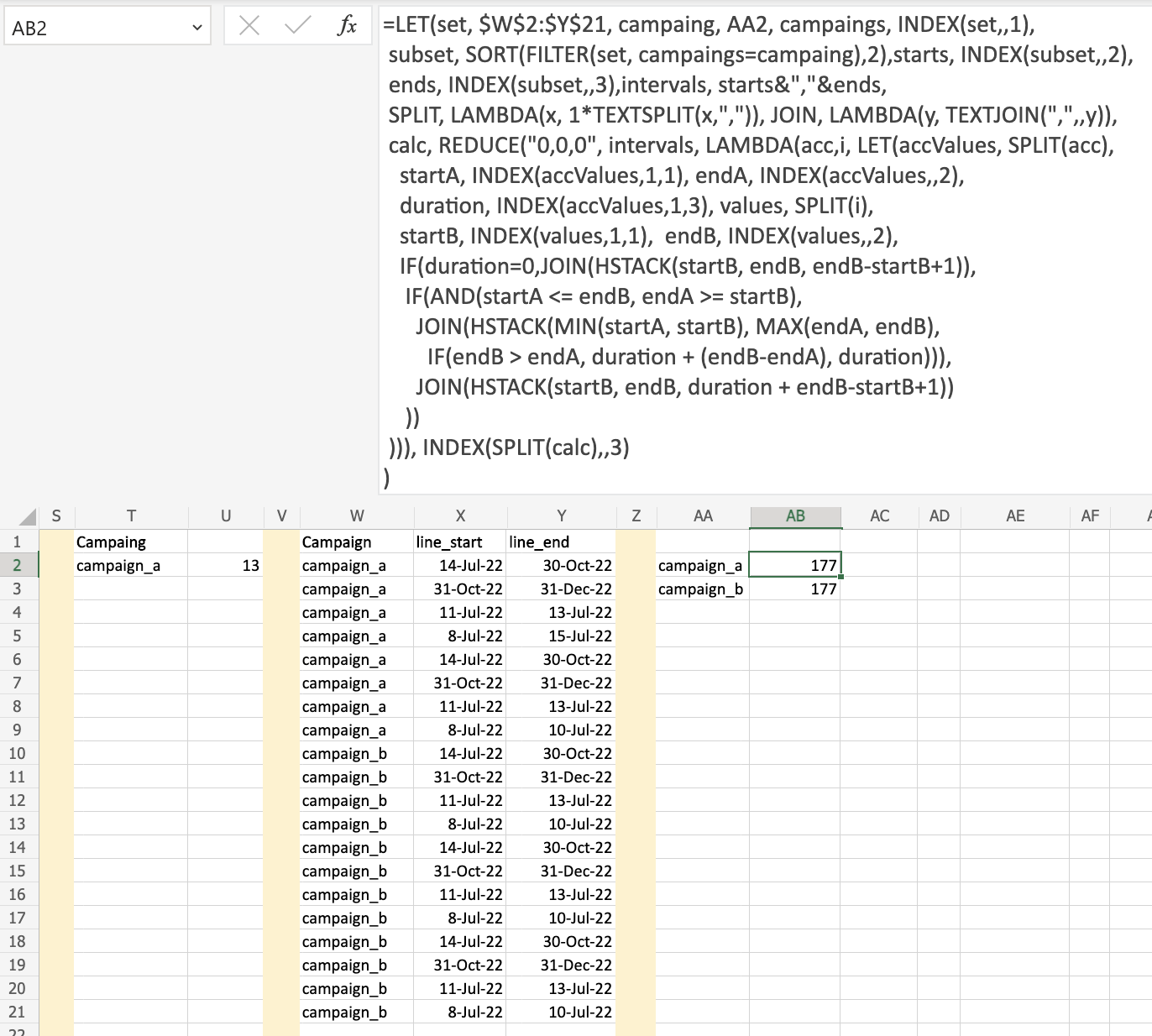Click the 'Campaing' header cell in column T
This screenshot has height=1036, width=1152.
point(131,542)
